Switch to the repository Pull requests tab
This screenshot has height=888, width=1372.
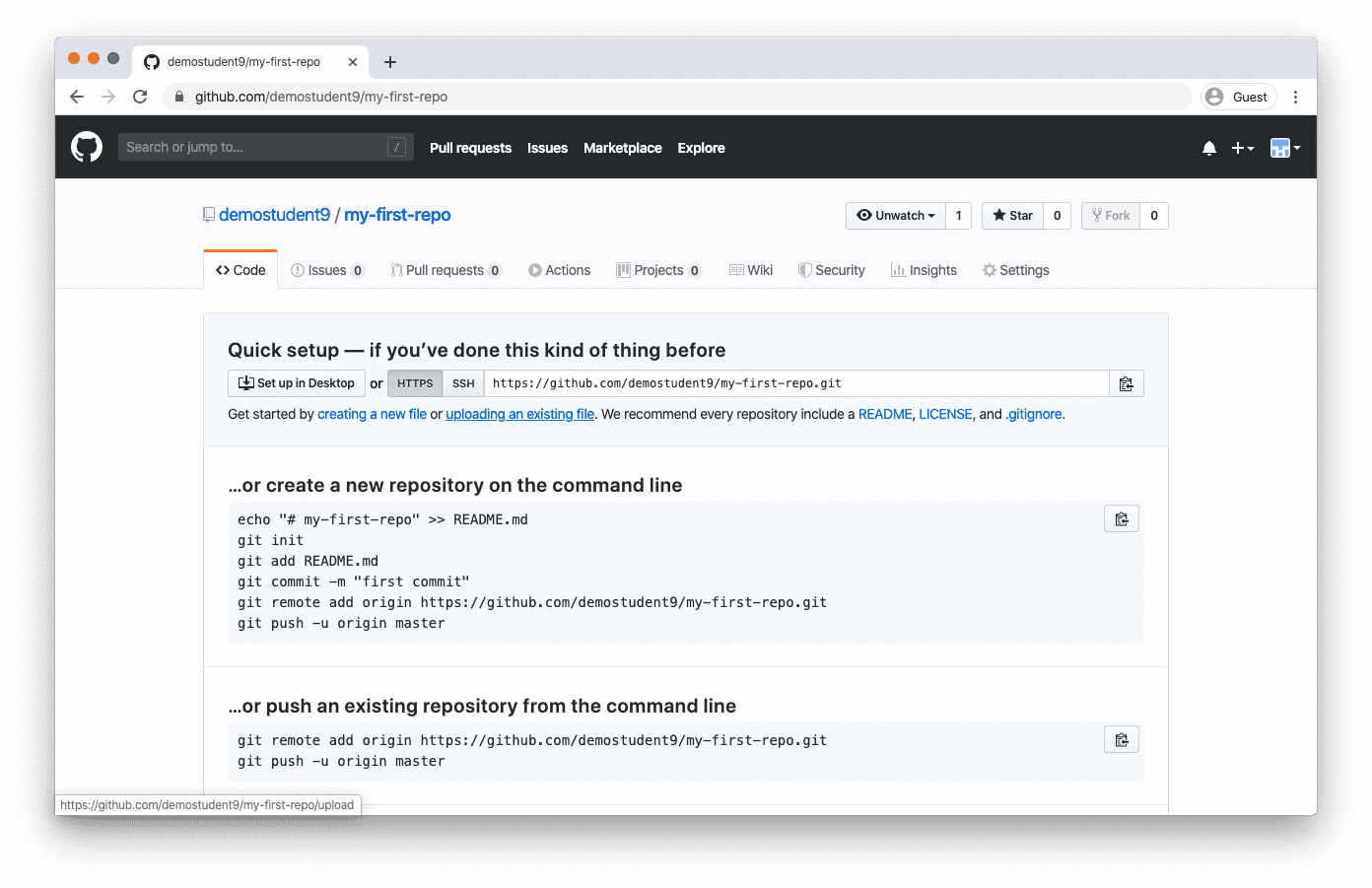pyautogui.click(x=446, y=270)
